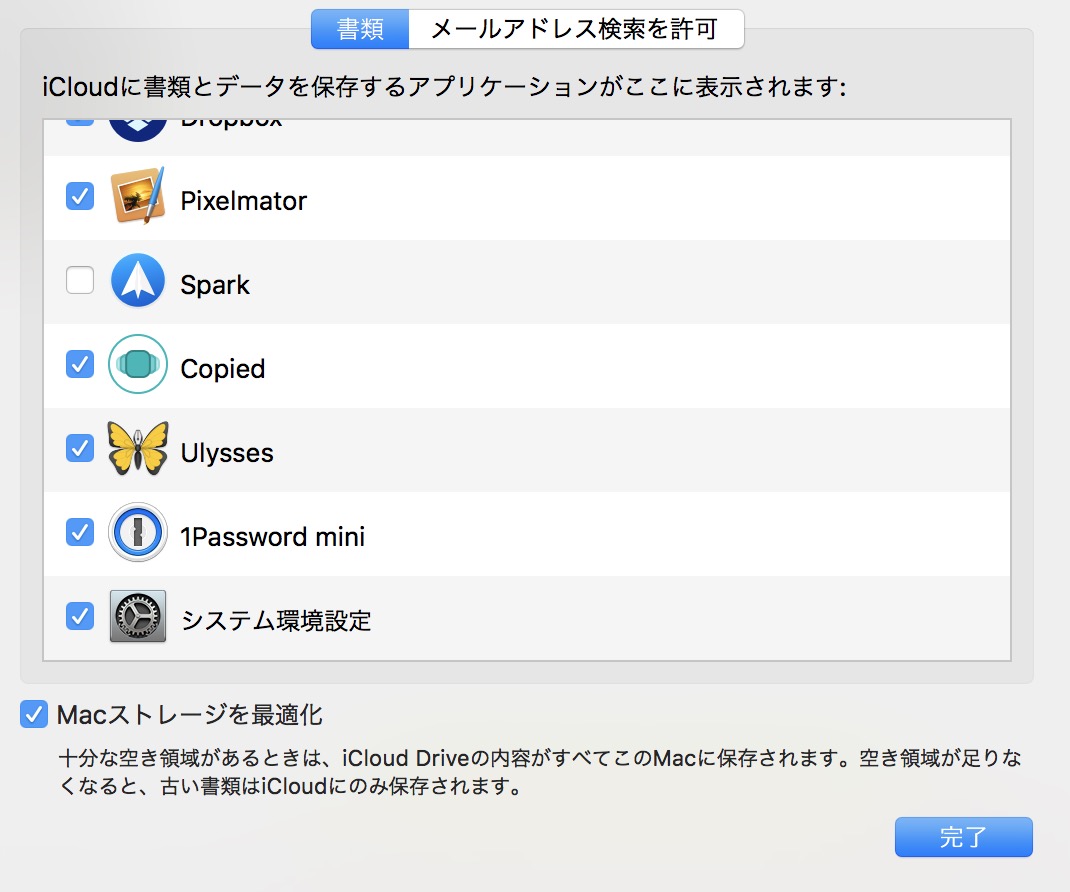Click the Macストレージを最適化 label
The image size is (1070, 892).
pyautogui.click(x=190, y=715)
